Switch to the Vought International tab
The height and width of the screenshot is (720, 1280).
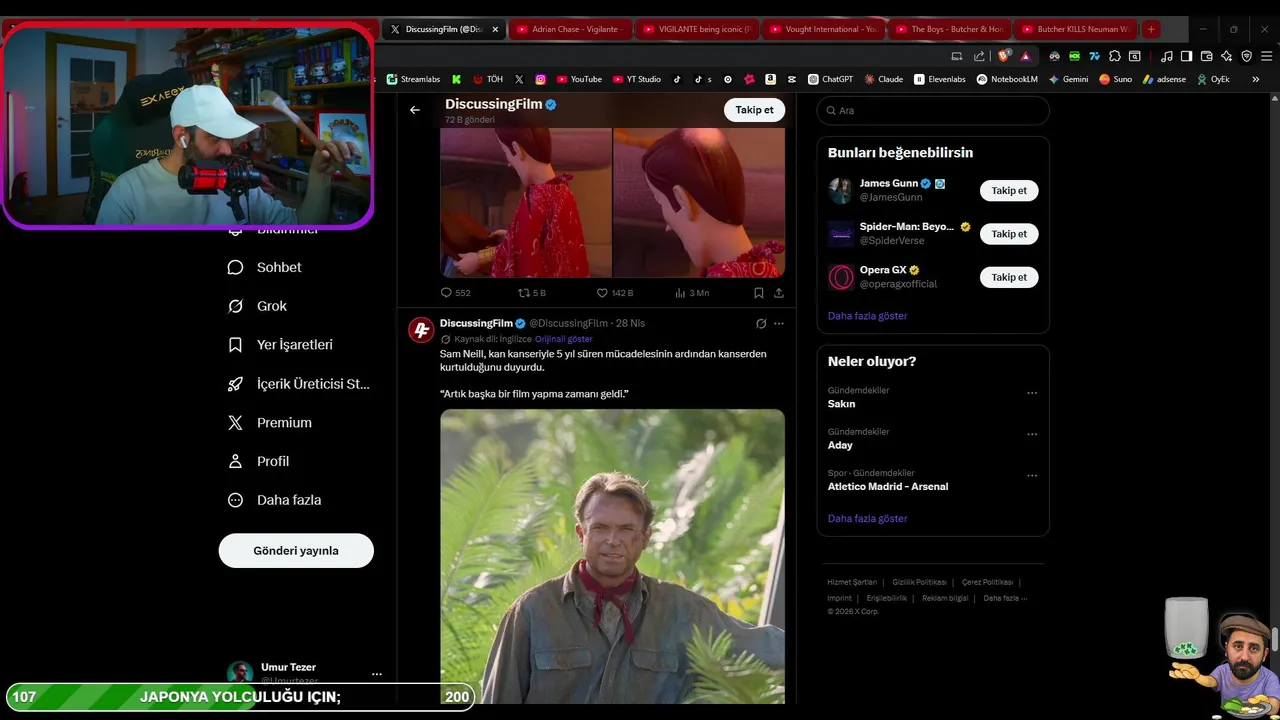[x=823, y=29]
